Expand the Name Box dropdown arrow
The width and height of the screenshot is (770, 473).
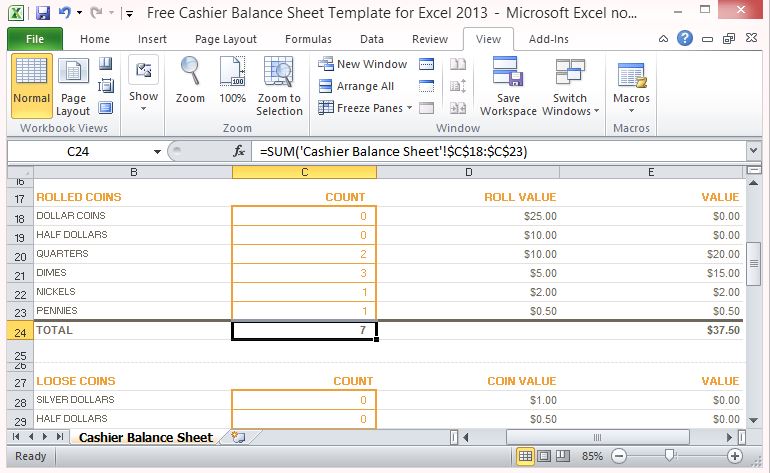pyautogui.click(x=157, y=151)
